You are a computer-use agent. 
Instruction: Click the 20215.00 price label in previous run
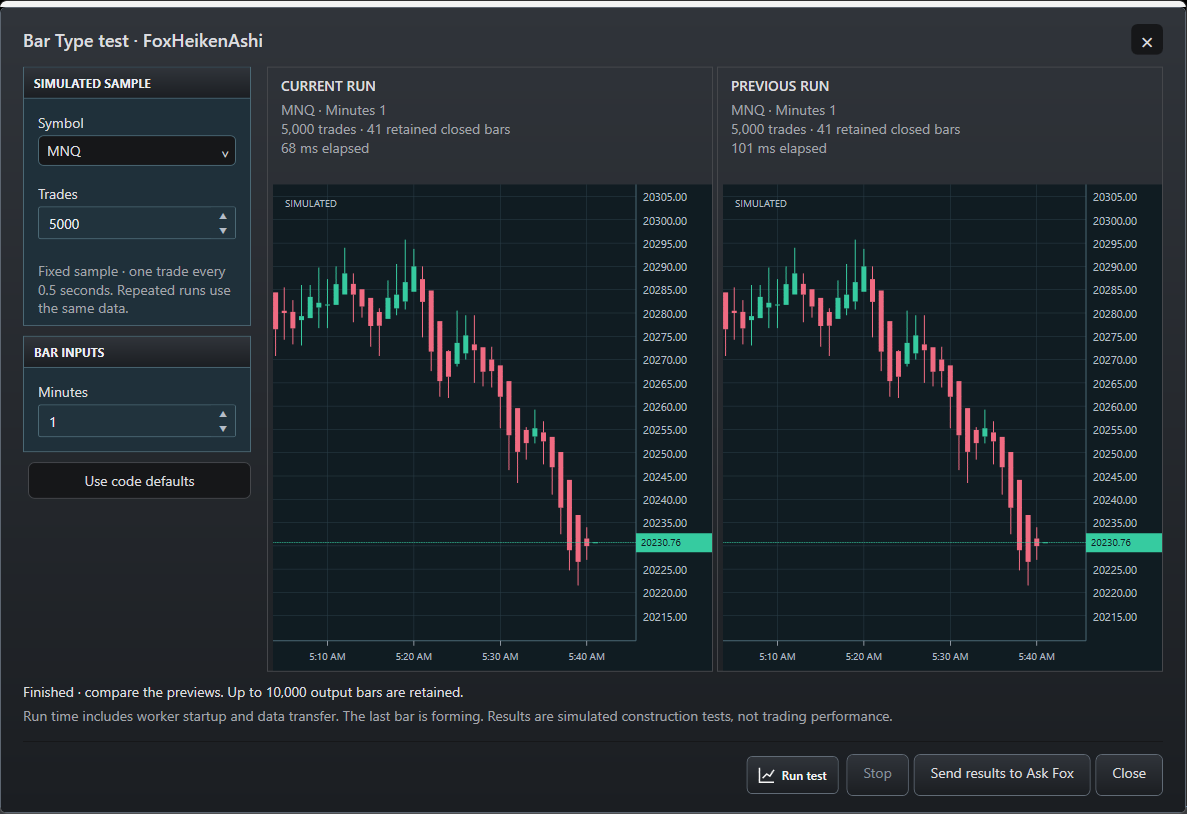click(1114, 617)
